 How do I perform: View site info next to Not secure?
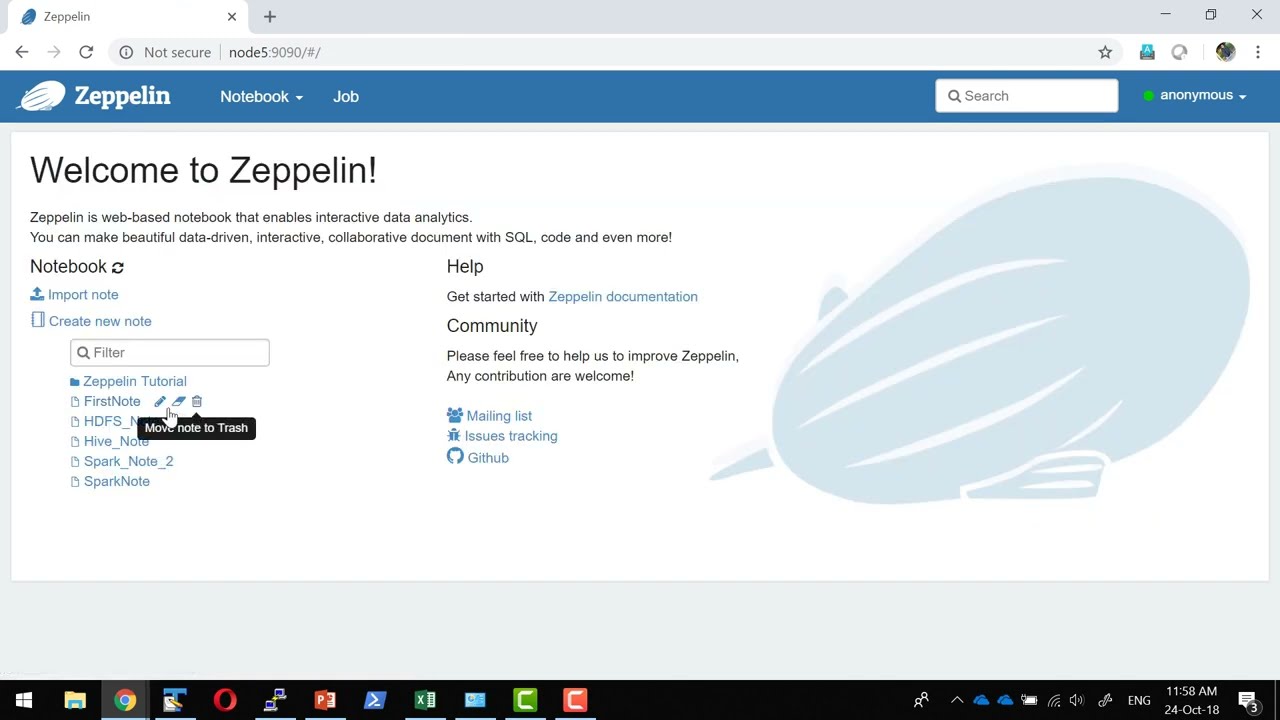[x=126, y=52]
